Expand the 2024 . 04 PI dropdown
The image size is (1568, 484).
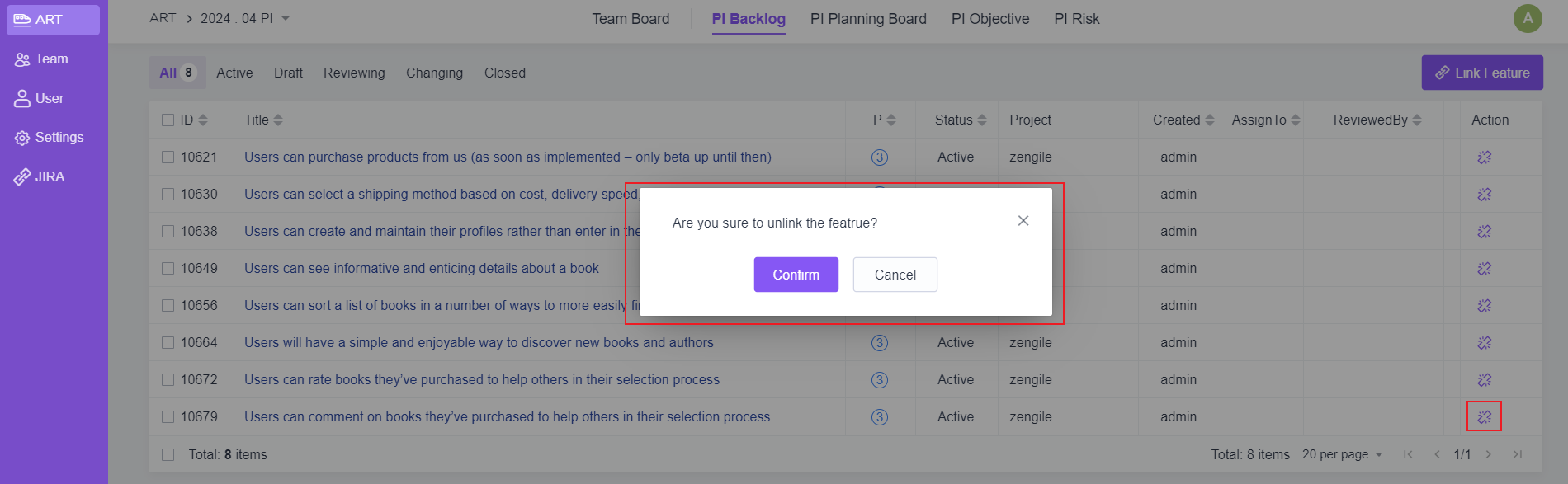244,18
